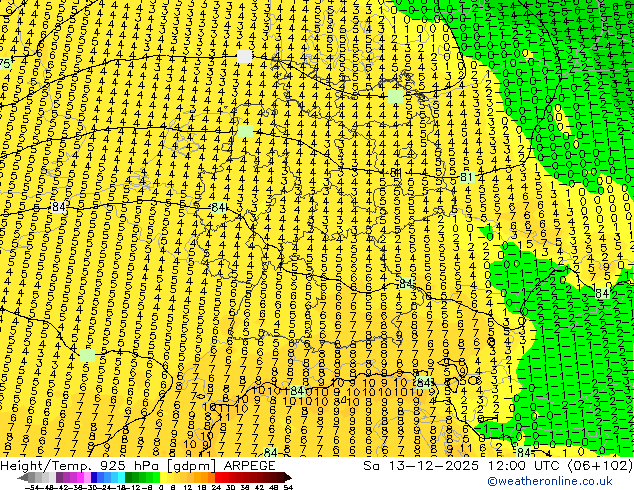Click the '24' value on temperature scale
The height and width of the screenshot is (490, 634).
tap(216, 487)
